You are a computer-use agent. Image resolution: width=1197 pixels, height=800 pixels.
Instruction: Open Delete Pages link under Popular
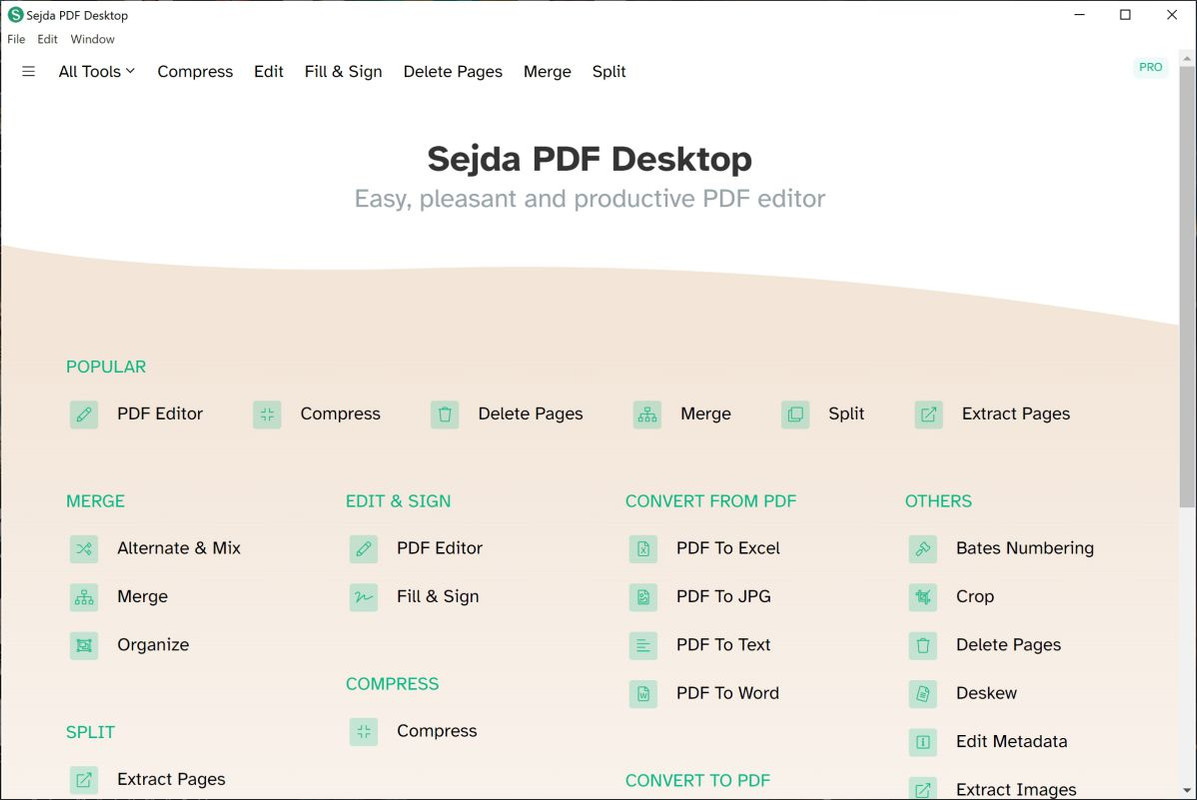(531, 414)
